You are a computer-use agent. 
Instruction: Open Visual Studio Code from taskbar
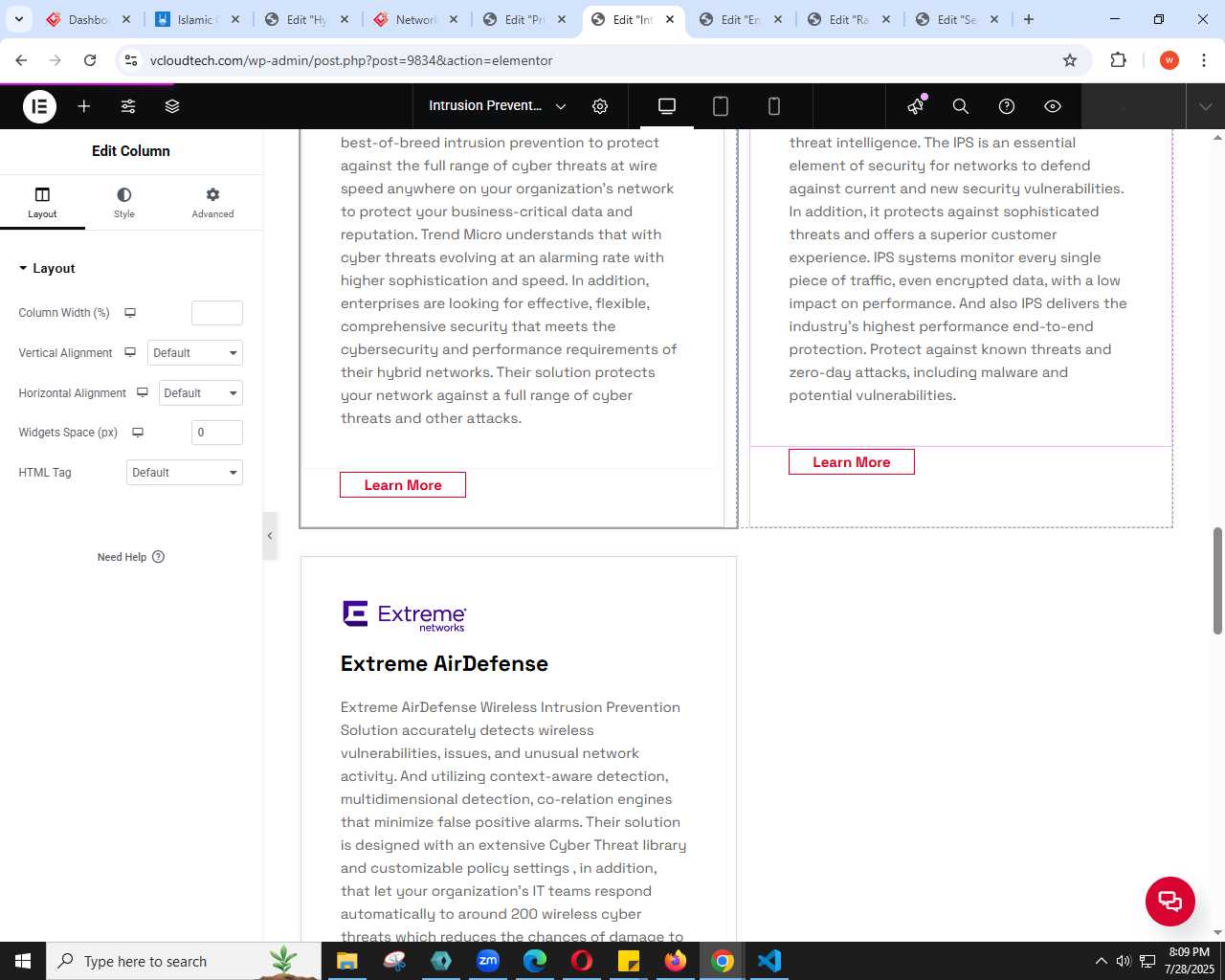[x=769, y=961]
